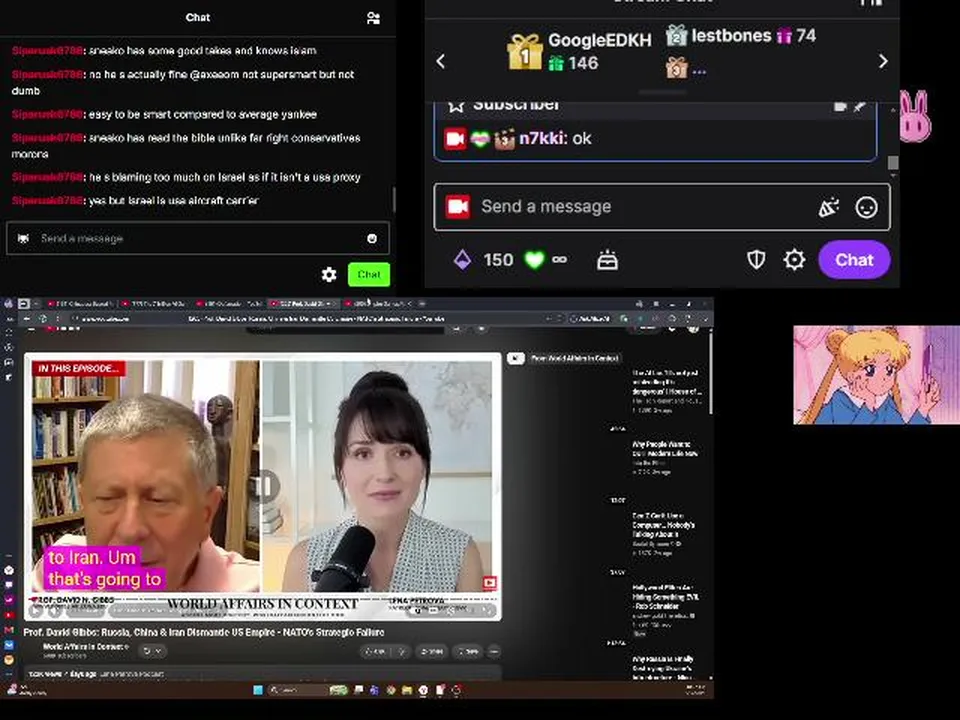Open Microsoft Teams icon in taskbar
This screenshot has height=720, width=960.
coord(374,690)
